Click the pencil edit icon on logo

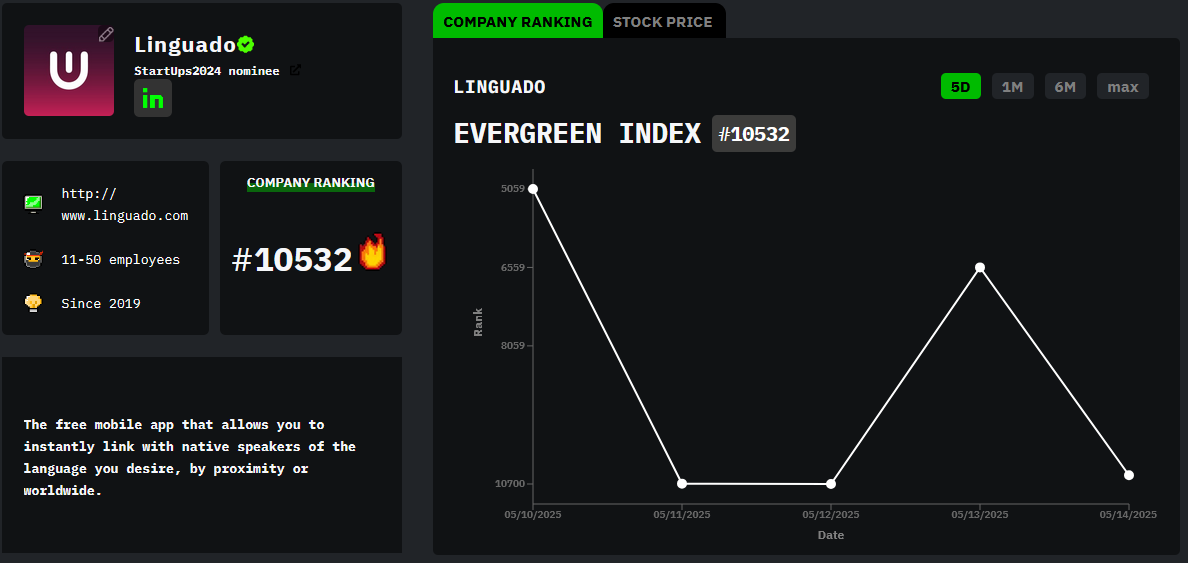[x=106, y=34]
